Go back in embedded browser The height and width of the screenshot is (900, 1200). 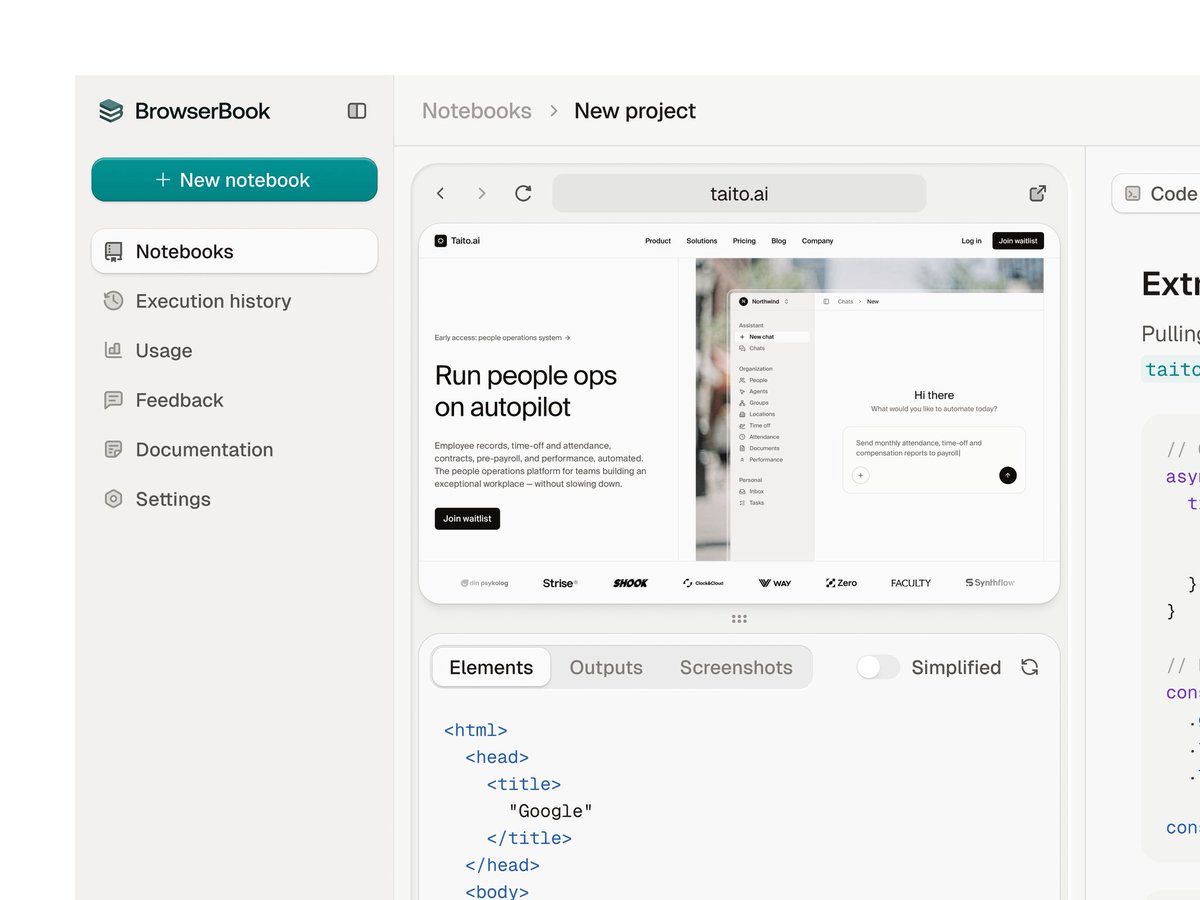click(x=440, y=193)
